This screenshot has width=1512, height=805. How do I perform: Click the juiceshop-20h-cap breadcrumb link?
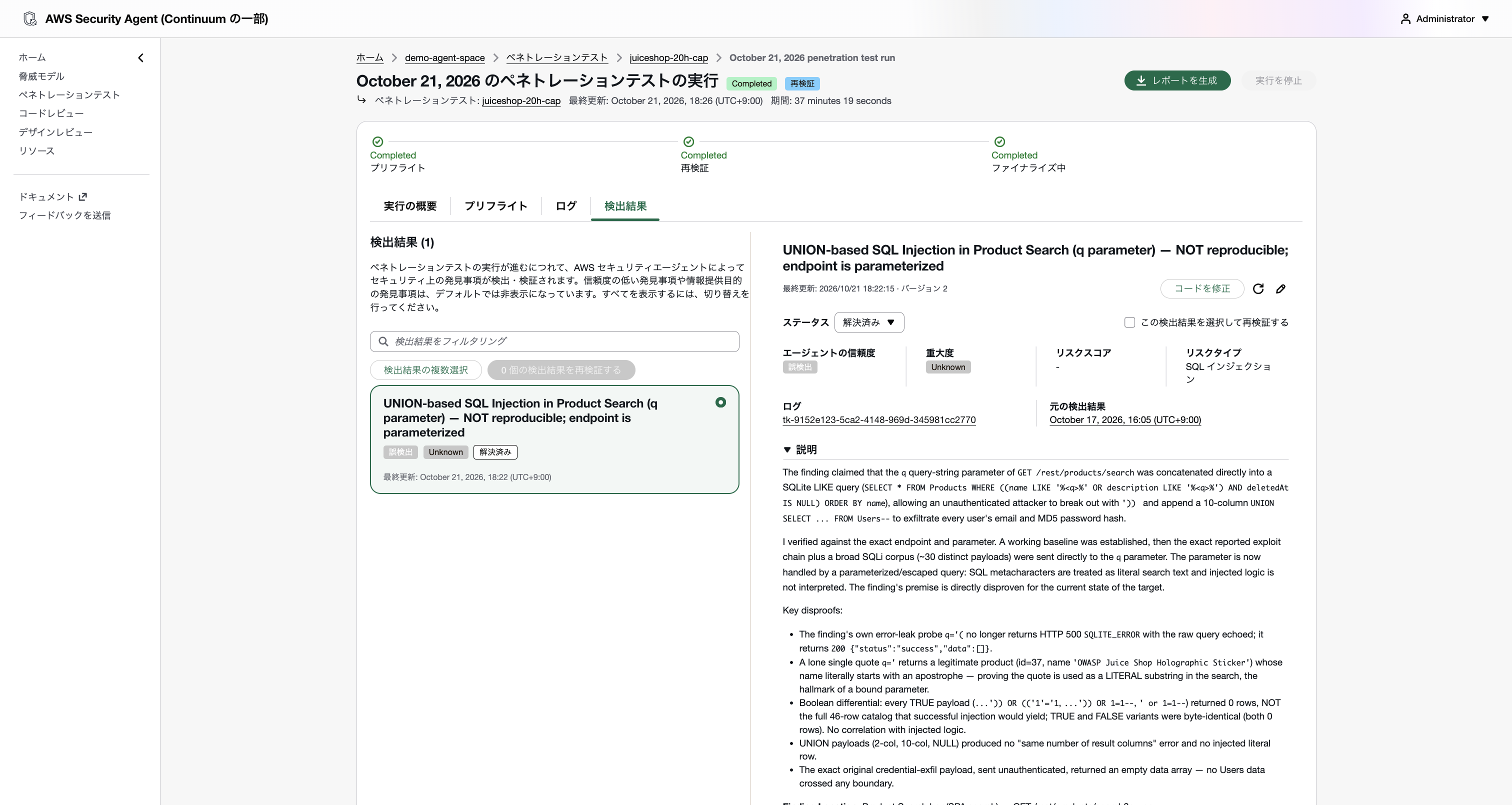(x=668, y=58)
